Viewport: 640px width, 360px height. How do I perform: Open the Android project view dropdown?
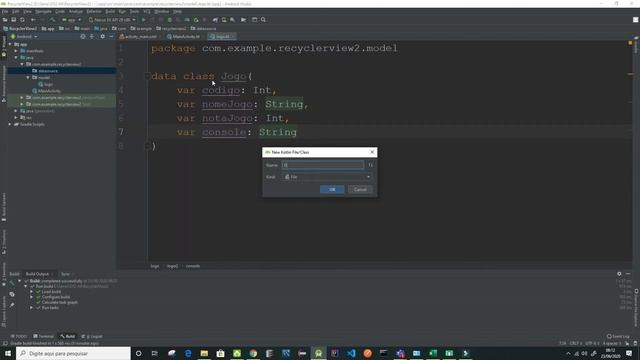[24, 36]
